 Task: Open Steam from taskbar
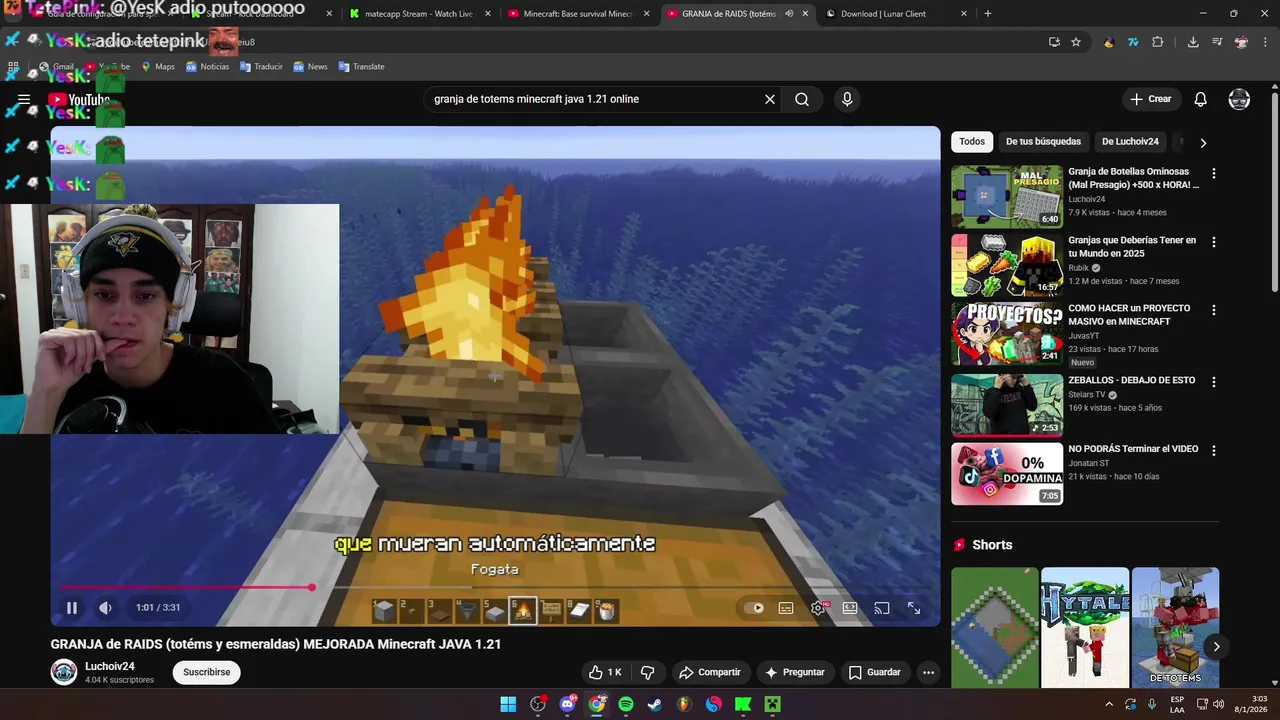coord(655,704)
